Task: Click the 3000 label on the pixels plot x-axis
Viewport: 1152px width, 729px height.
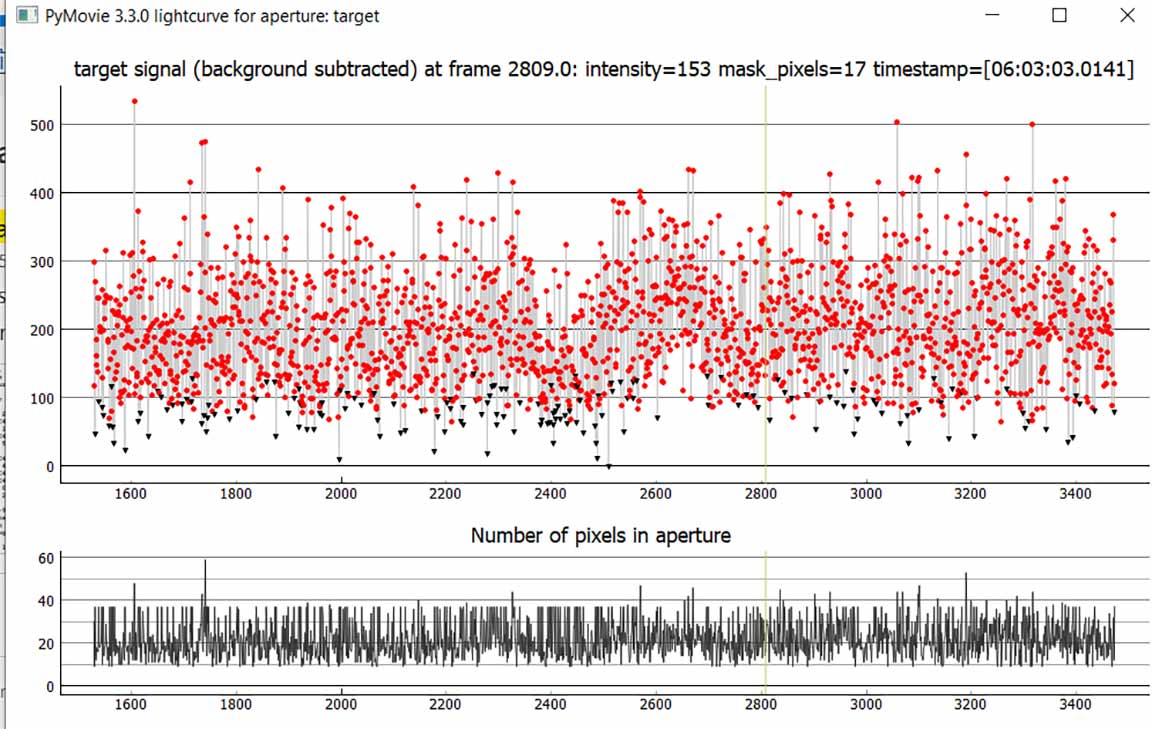Action: [x=865, y=704]
